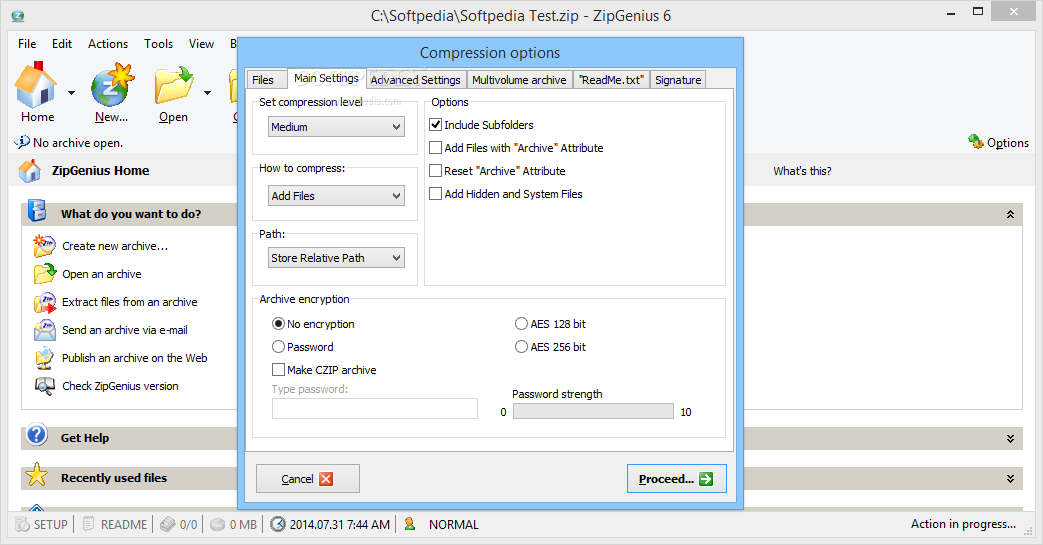Open the Open button dropdown arrow
1043x545 pixels.
coord(208,93)
